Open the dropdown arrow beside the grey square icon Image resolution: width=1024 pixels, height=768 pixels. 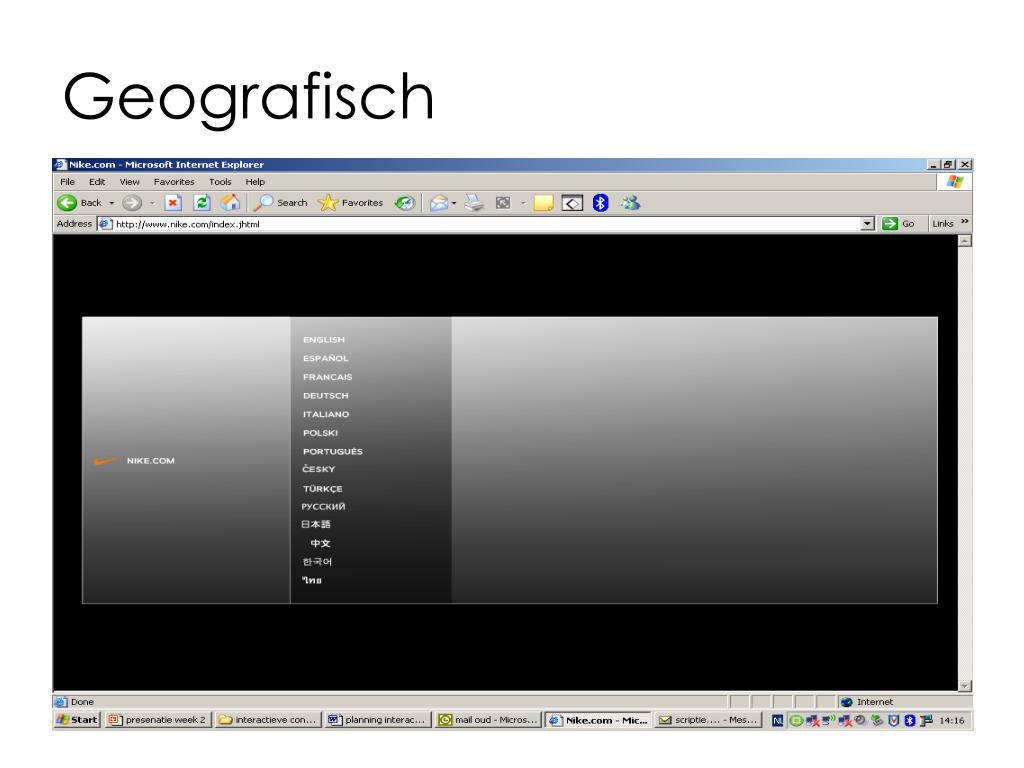[523, 203]
